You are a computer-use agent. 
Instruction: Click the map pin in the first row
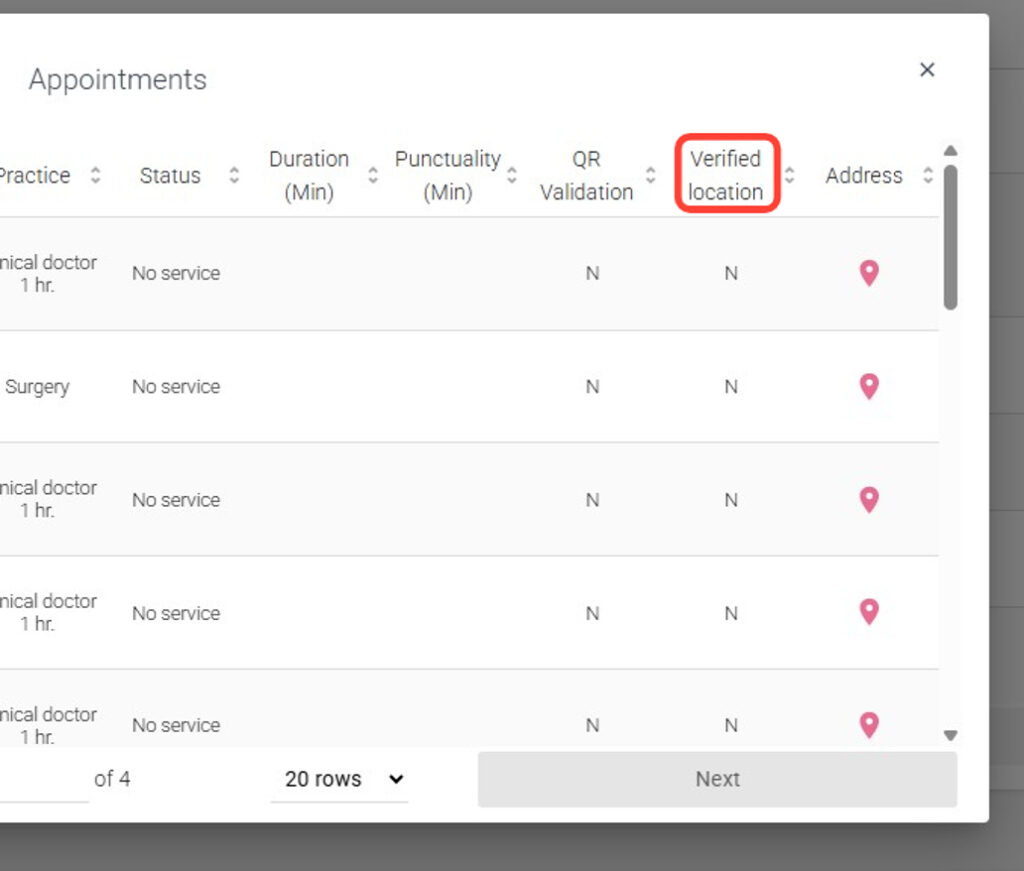click(869, 273)
